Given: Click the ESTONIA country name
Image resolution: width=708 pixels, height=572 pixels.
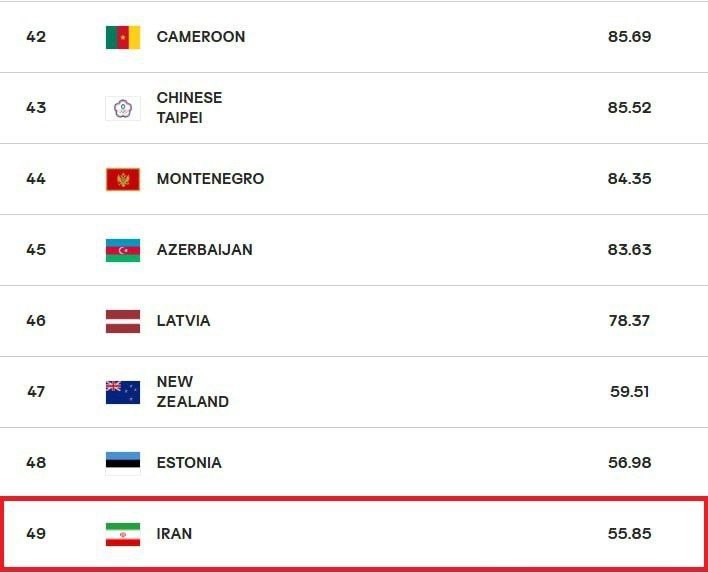Looking at the screenshot, I should pyautogui.click(x=189, y=462).
